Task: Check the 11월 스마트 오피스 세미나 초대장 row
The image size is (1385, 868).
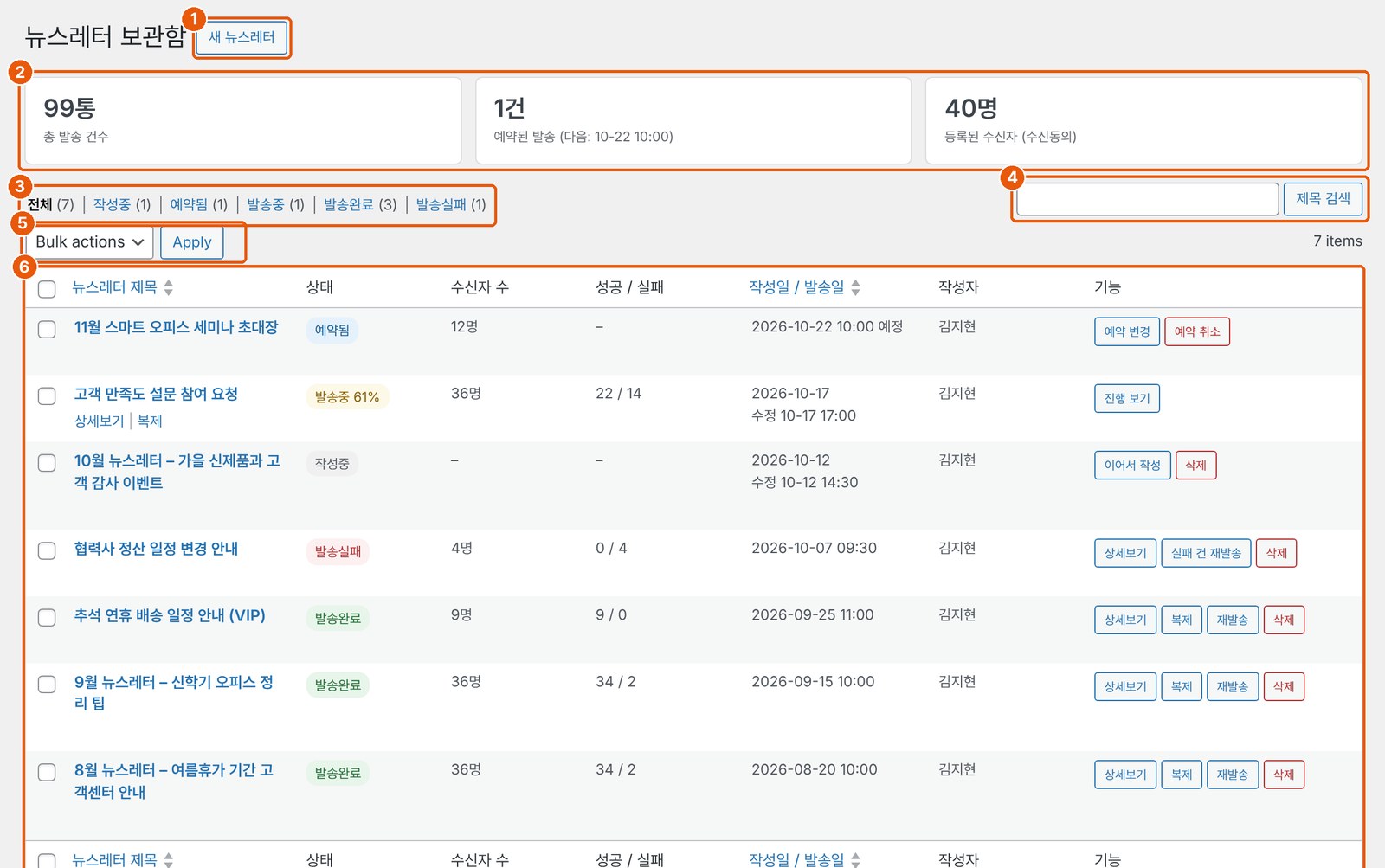Action: pyautogui.click(x=47, y=330)
